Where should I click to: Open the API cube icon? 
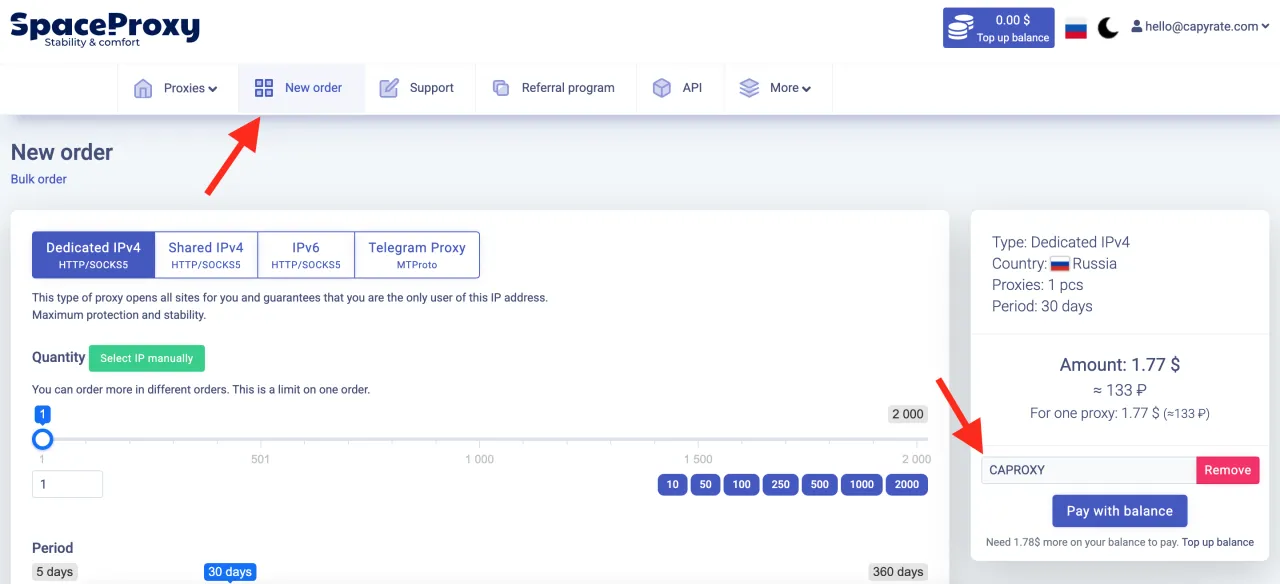click(x=662, y=88)
